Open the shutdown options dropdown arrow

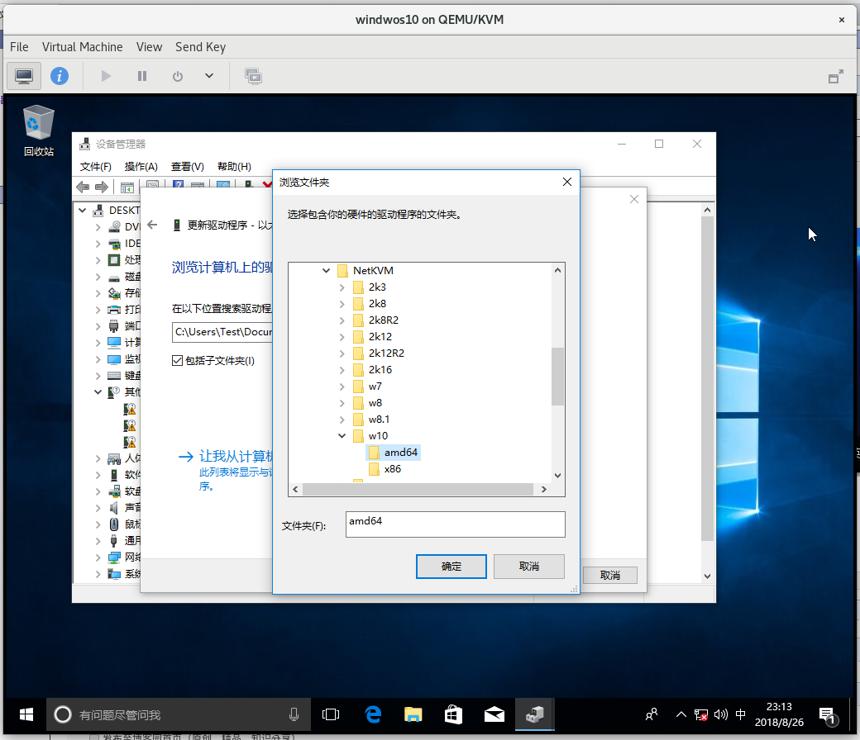click(209, 76)
